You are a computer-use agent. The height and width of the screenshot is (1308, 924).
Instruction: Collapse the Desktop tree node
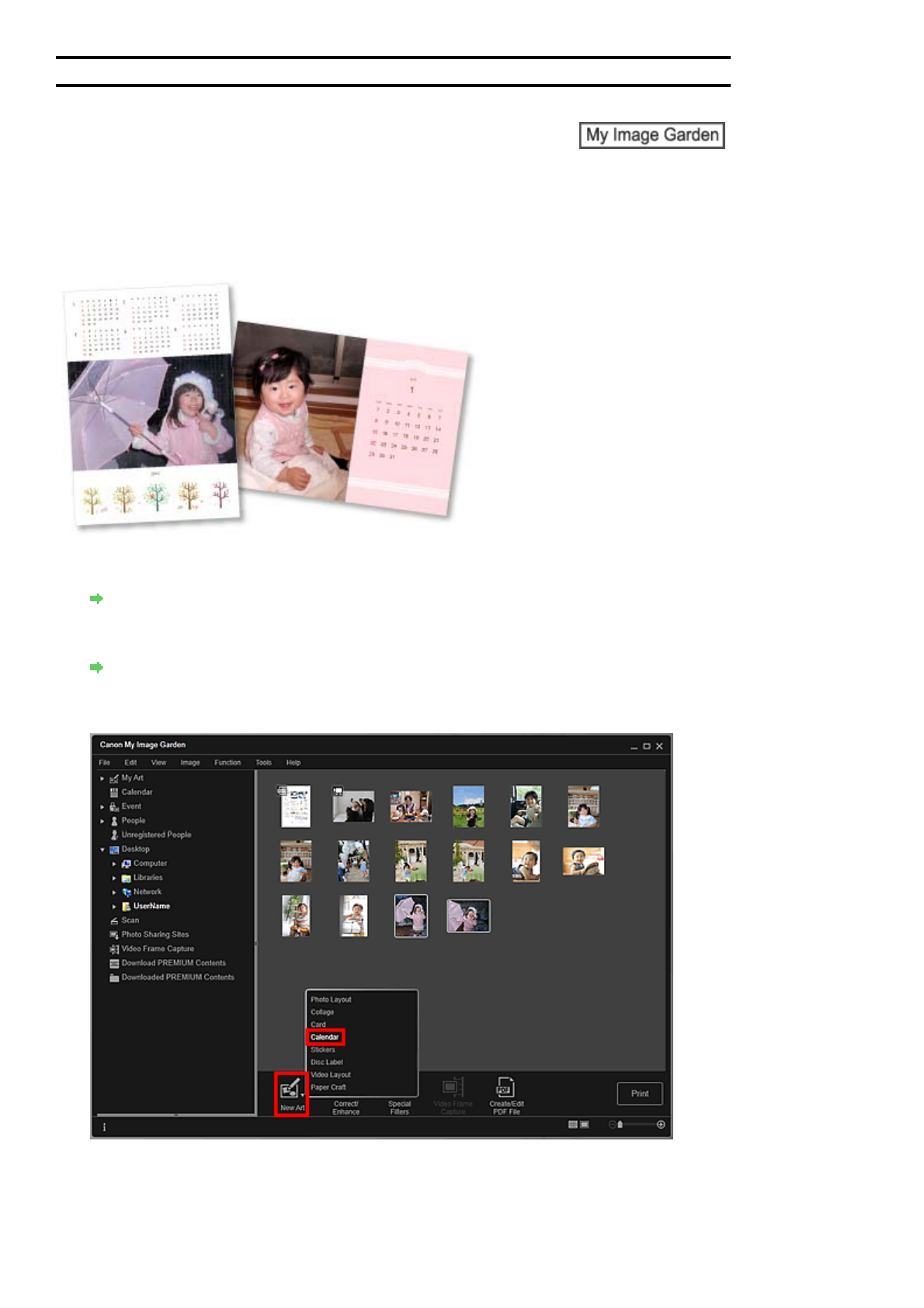pyautogui.click(x=102, y=850)
